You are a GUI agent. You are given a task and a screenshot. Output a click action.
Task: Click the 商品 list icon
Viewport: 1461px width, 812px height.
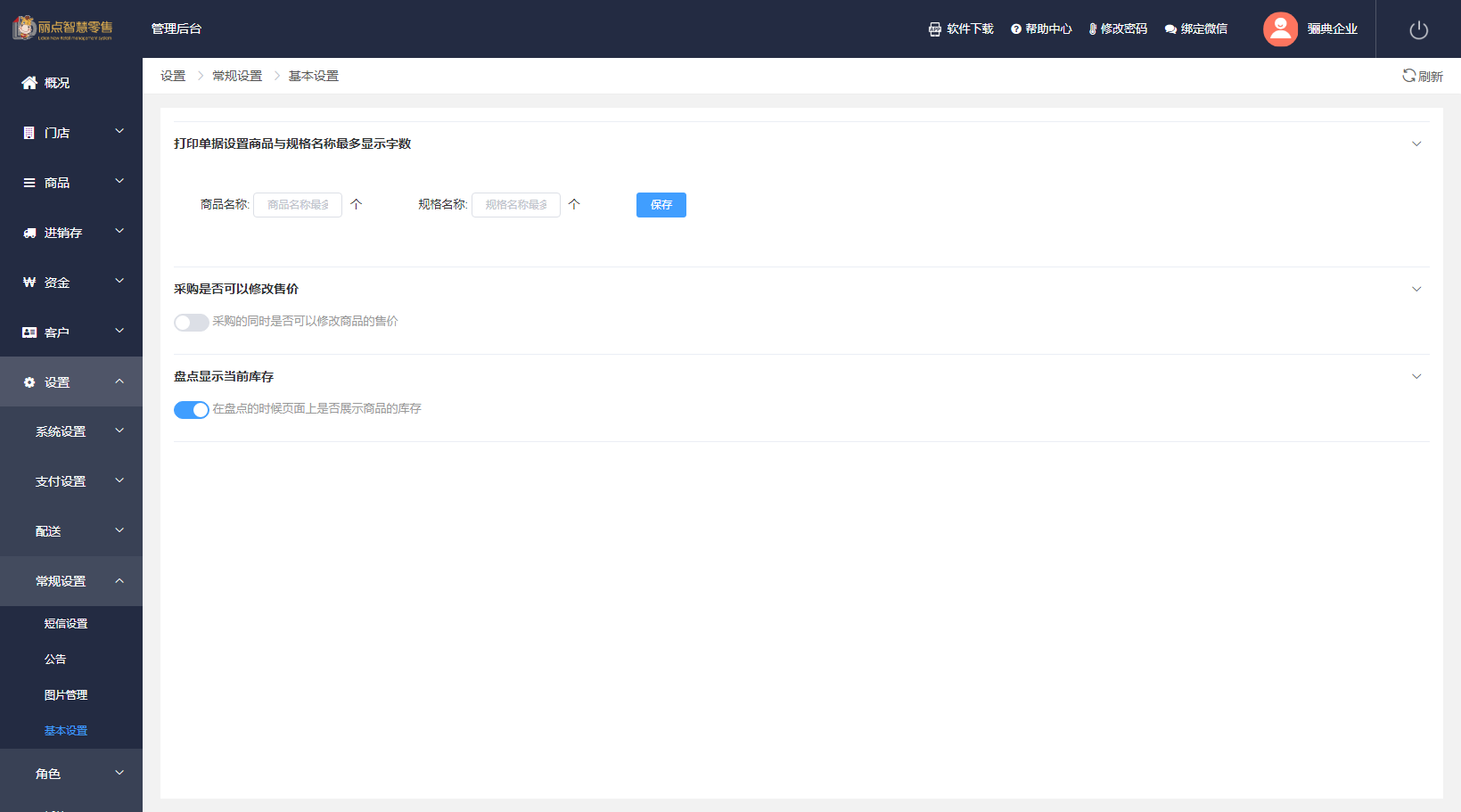29,182
